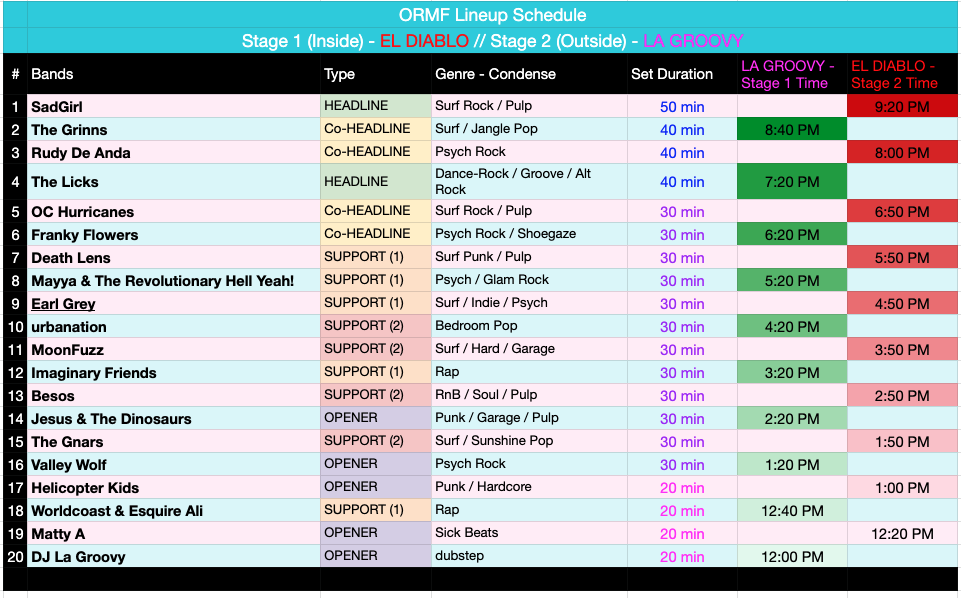Open the underlined Earl Grey link
The width and height of the screenshot is (961, 598).
(63, 304)
